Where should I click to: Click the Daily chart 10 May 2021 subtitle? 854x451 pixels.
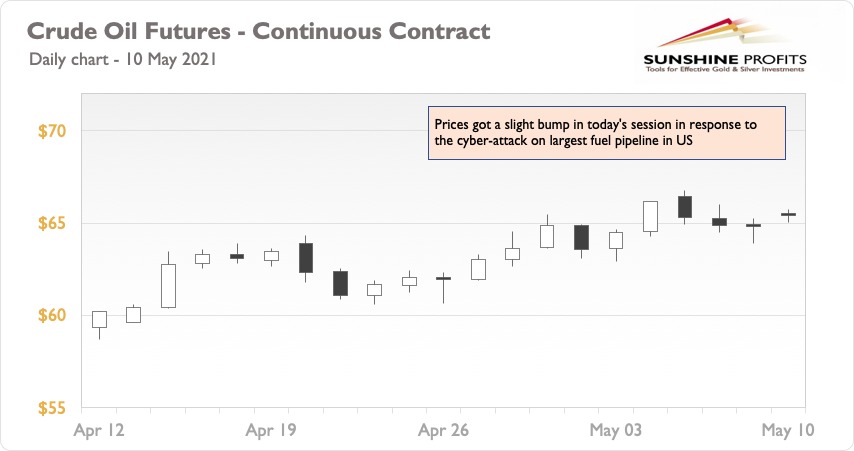point(123,59)
